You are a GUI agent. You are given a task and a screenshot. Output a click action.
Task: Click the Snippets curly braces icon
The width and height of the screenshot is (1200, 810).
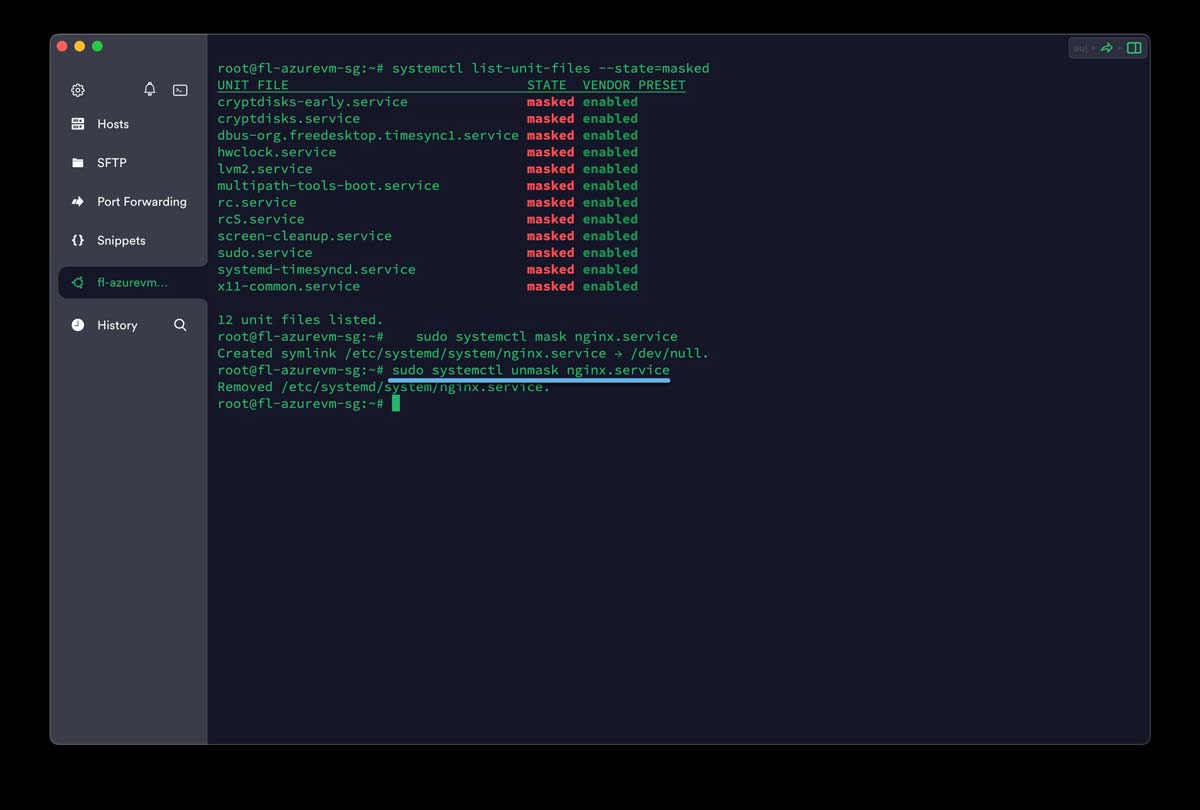click(78, 241)
